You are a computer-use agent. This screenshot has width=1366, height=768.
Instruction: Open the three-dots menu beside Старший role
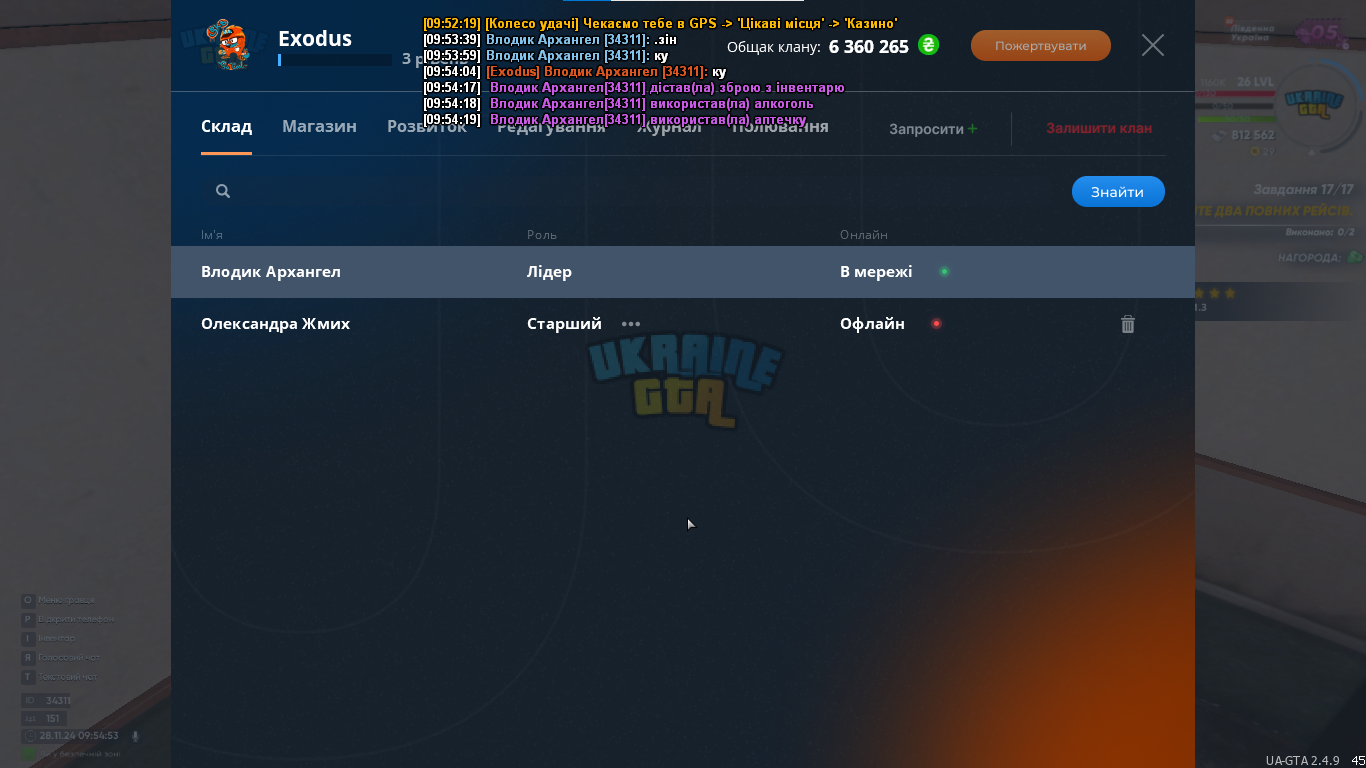631,324
